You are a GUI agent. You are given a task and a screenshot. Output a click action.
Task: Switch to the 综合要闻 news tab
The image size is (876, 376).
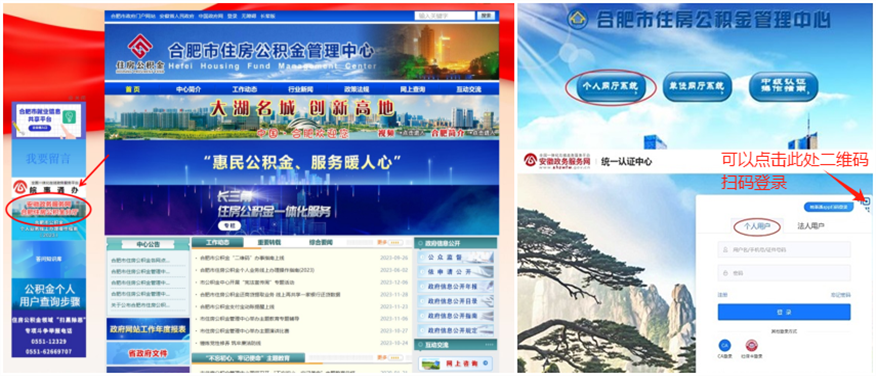pyautogui.click(x=320, y=242)
